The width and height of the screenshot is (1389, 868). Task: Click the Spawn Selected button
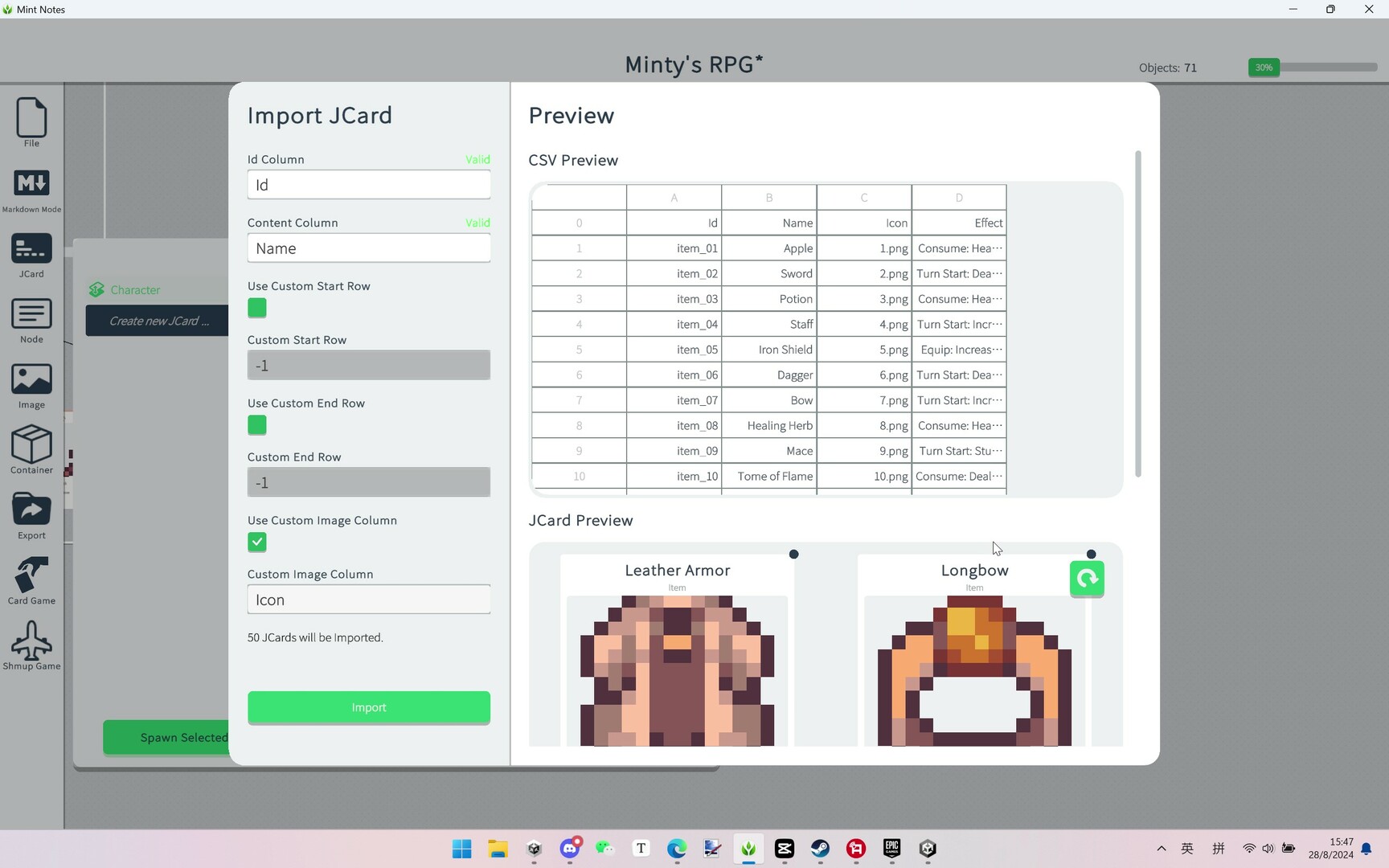(167, 738)
